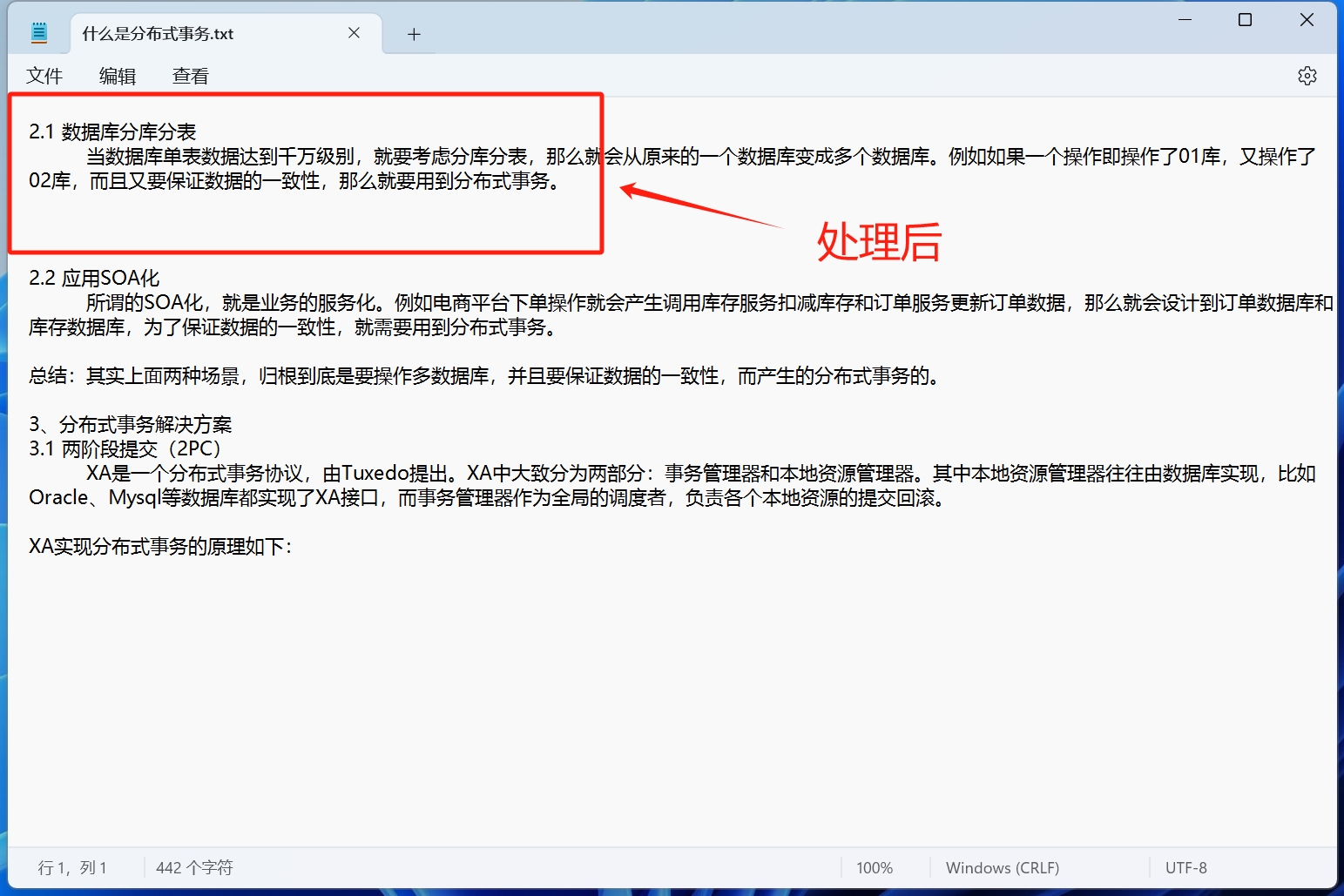Open the 编辑 menu
1344x896 pixels.
click(x=118, y=76)
